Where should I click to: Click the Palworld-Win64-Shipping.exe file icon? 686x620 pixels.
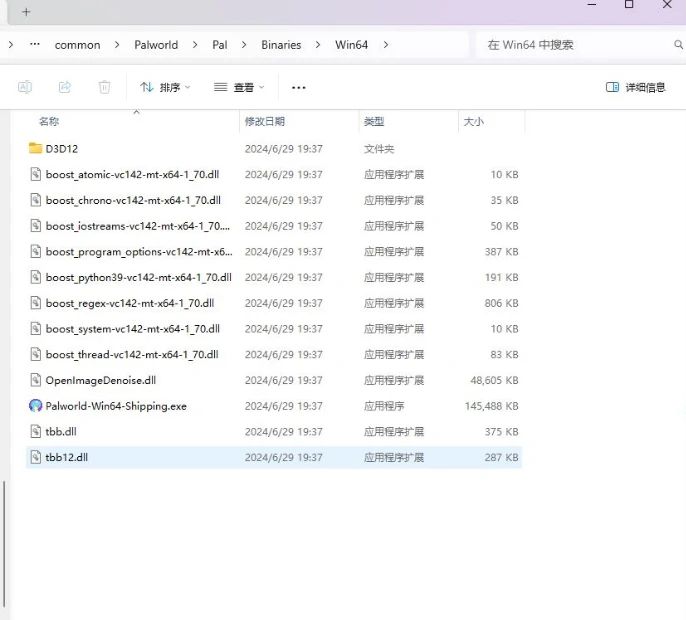(x=36, y=406)
